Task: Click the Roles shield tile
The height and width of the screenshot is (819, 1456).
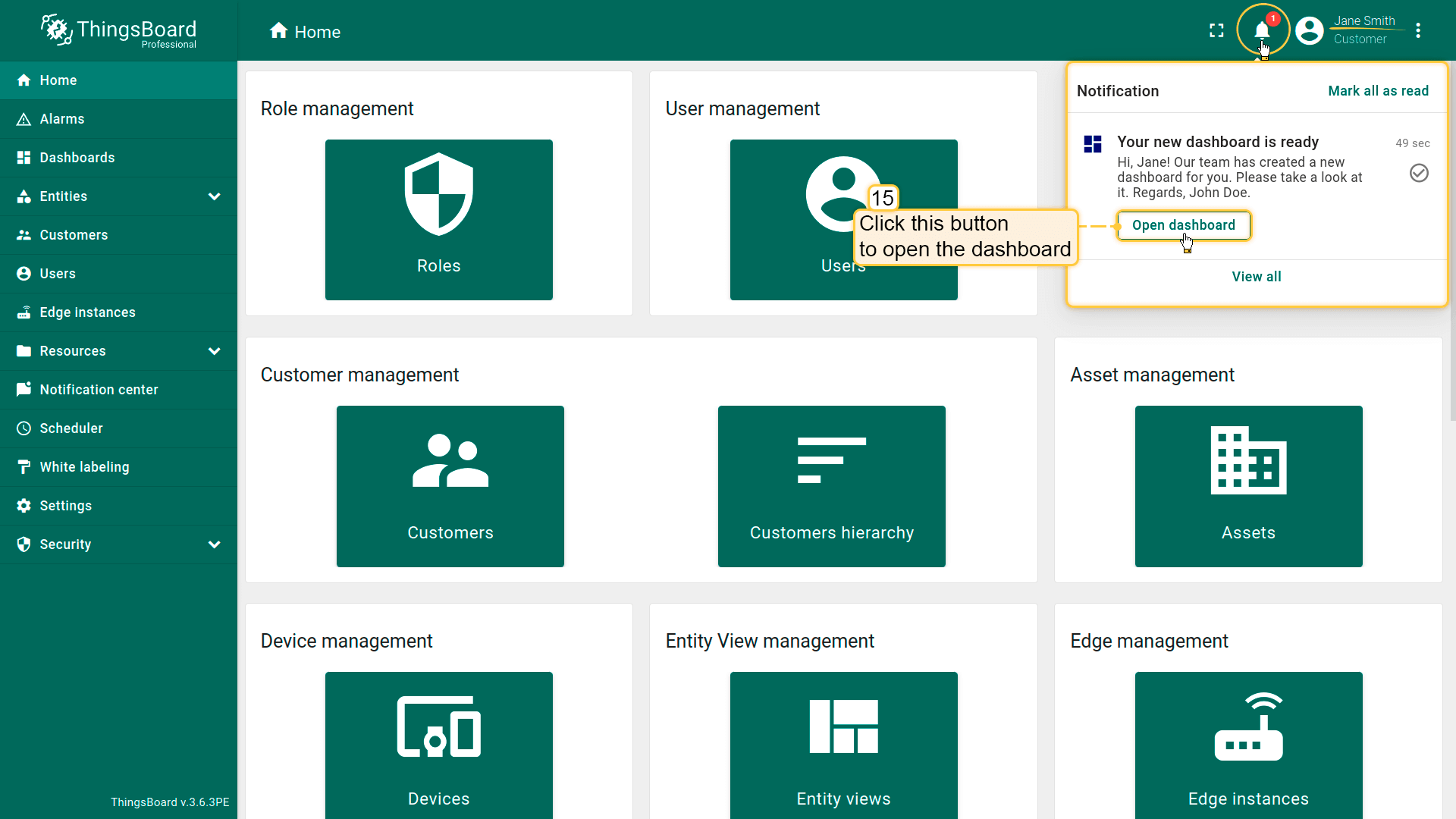Action: pyautogui.click(x=438, y=219)
